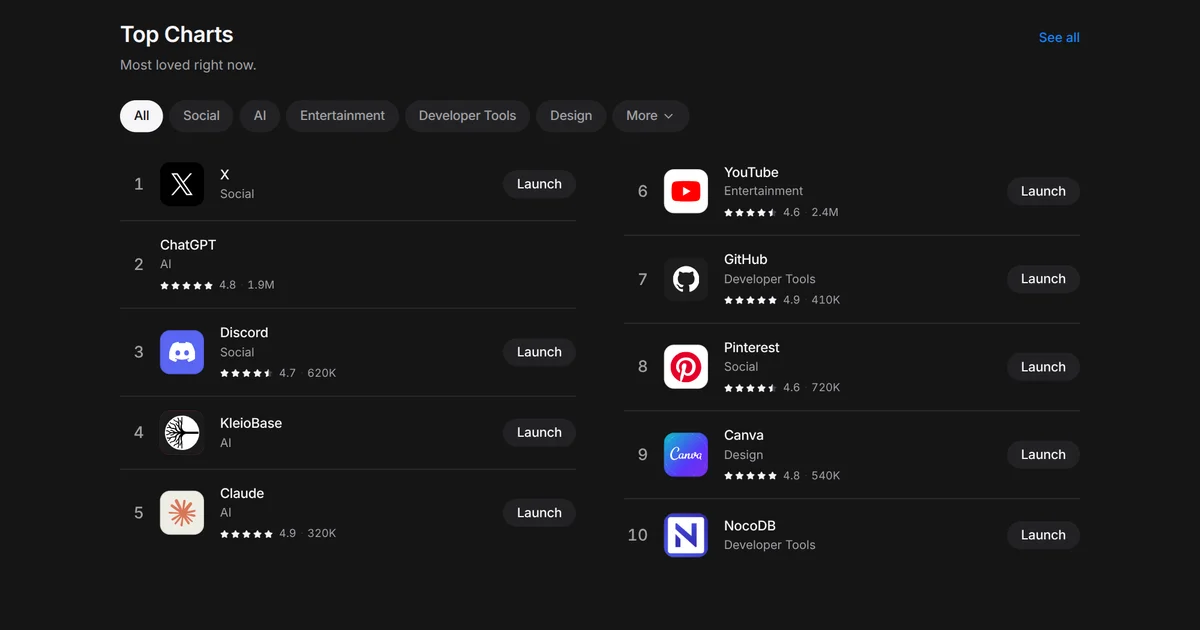Viewport: 1200px width, 630px height.
Task: Launch the X app
Action: [x=539, y=184]
